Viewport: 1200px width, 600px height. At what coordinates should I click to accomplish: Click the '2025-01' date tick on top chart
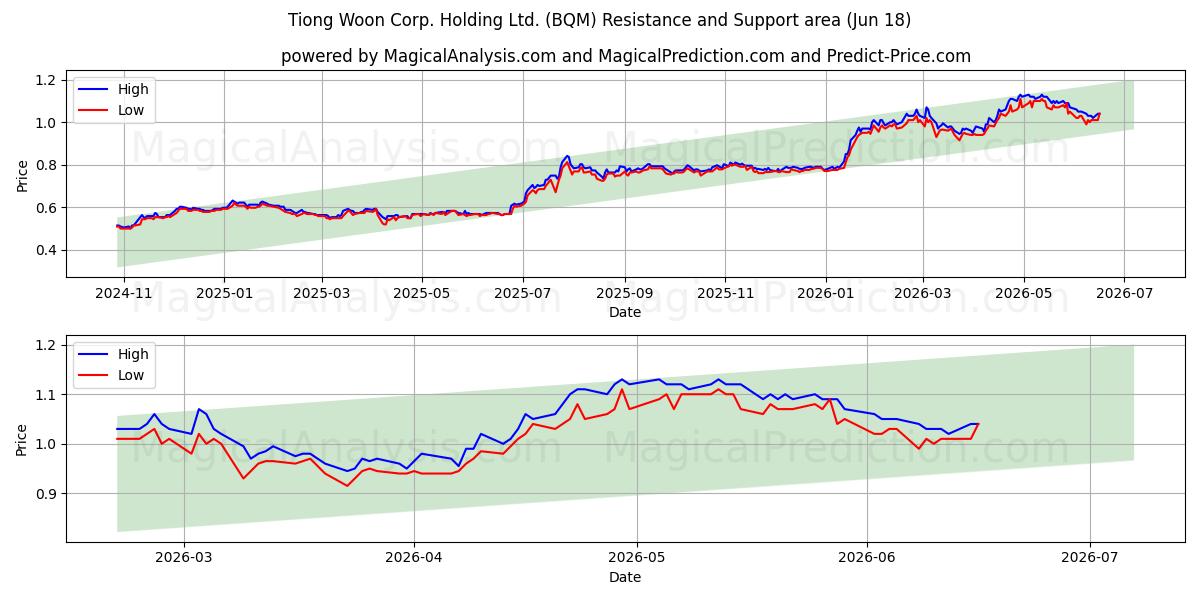[x=224, y=293]
